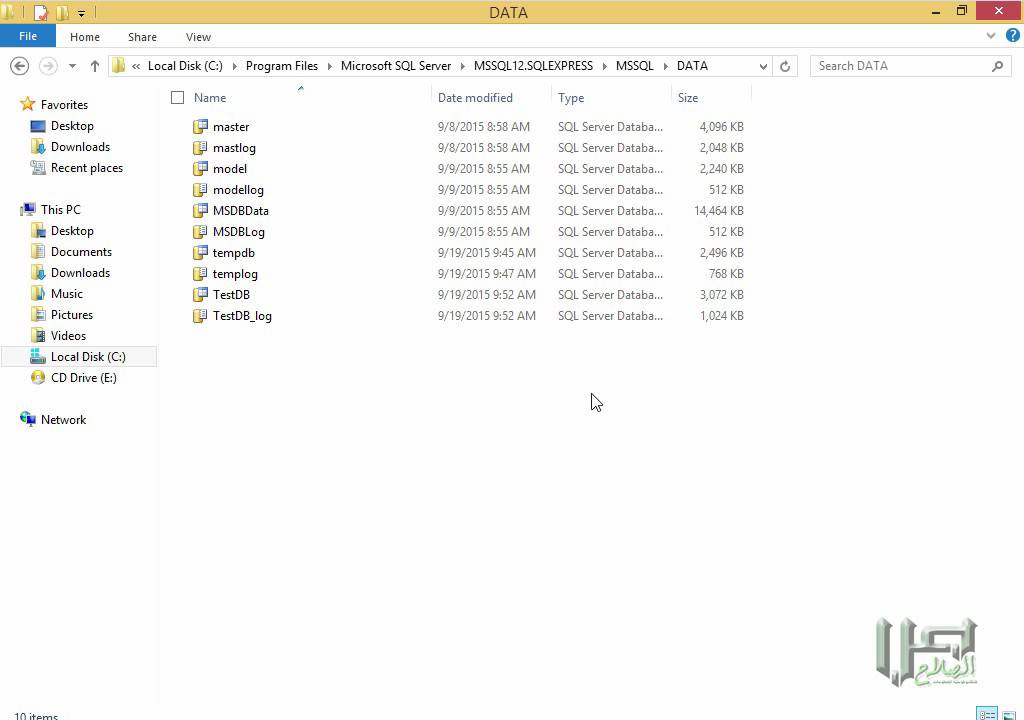Open the address bar previous locations dropdown
This screenshot has width=1024, height=720.
763,66
